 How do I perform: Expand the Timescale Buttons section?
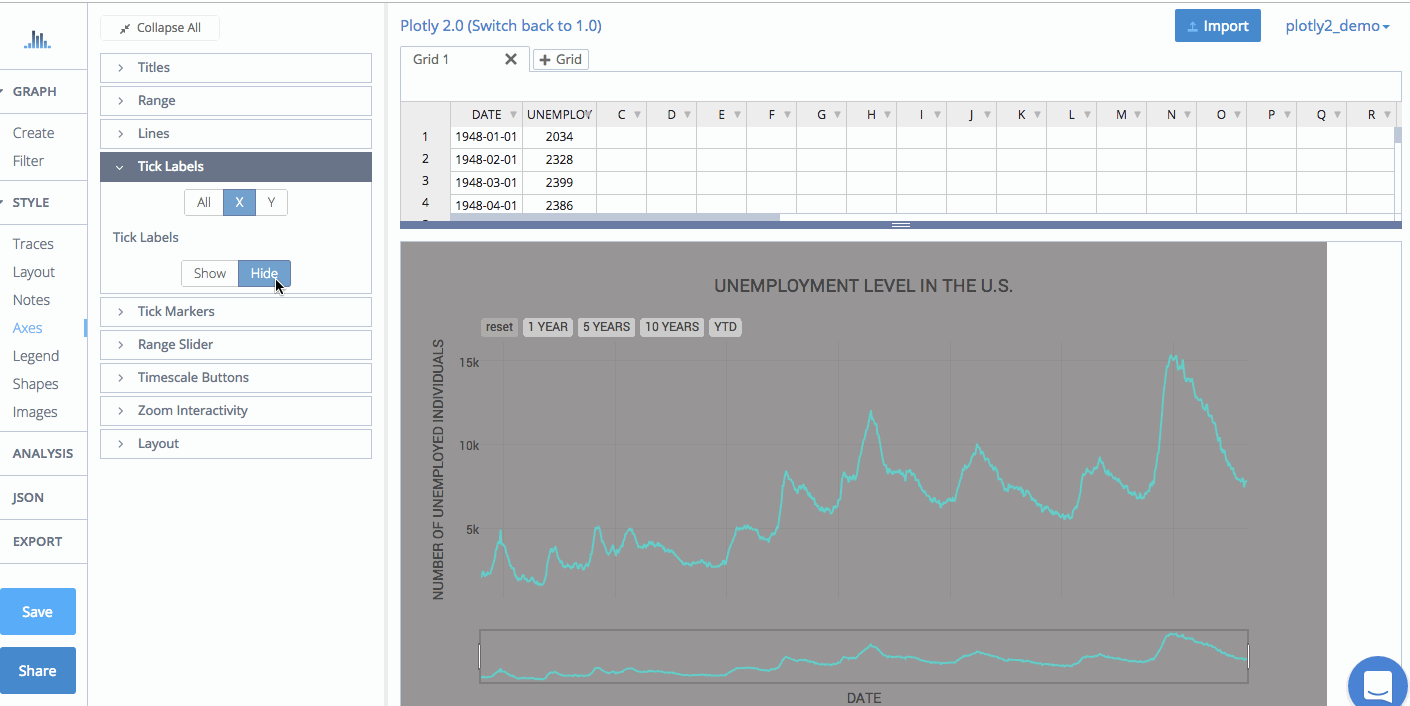click(x=236, y=377)
